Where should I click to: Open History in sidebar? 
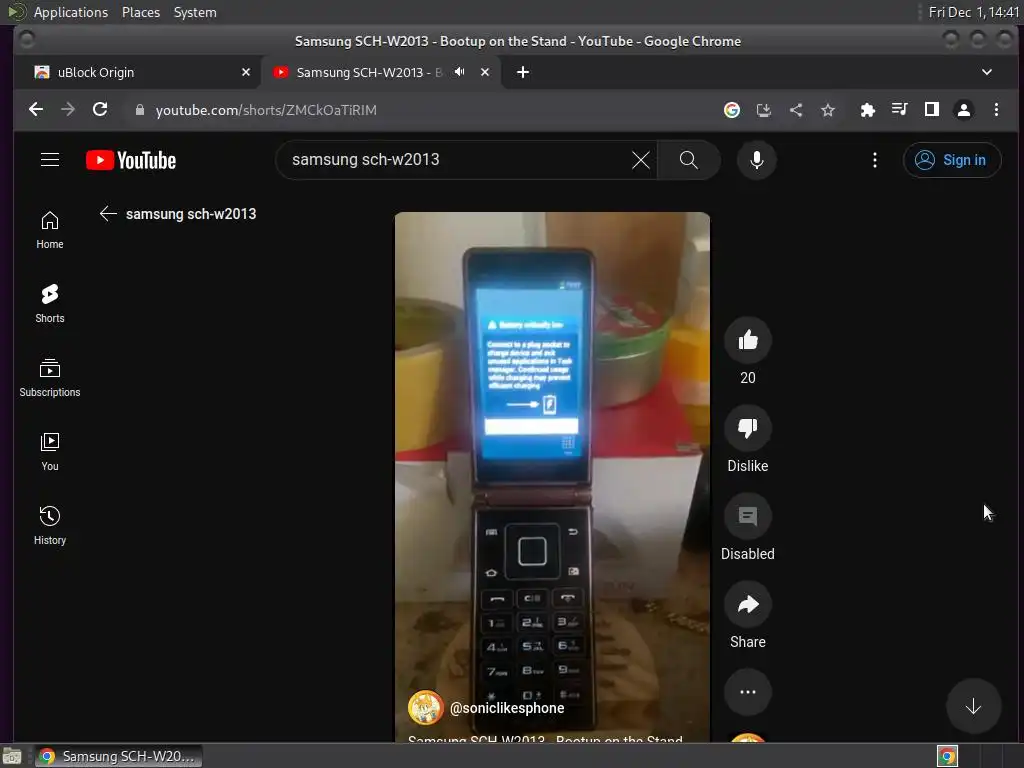coord(50,526)
